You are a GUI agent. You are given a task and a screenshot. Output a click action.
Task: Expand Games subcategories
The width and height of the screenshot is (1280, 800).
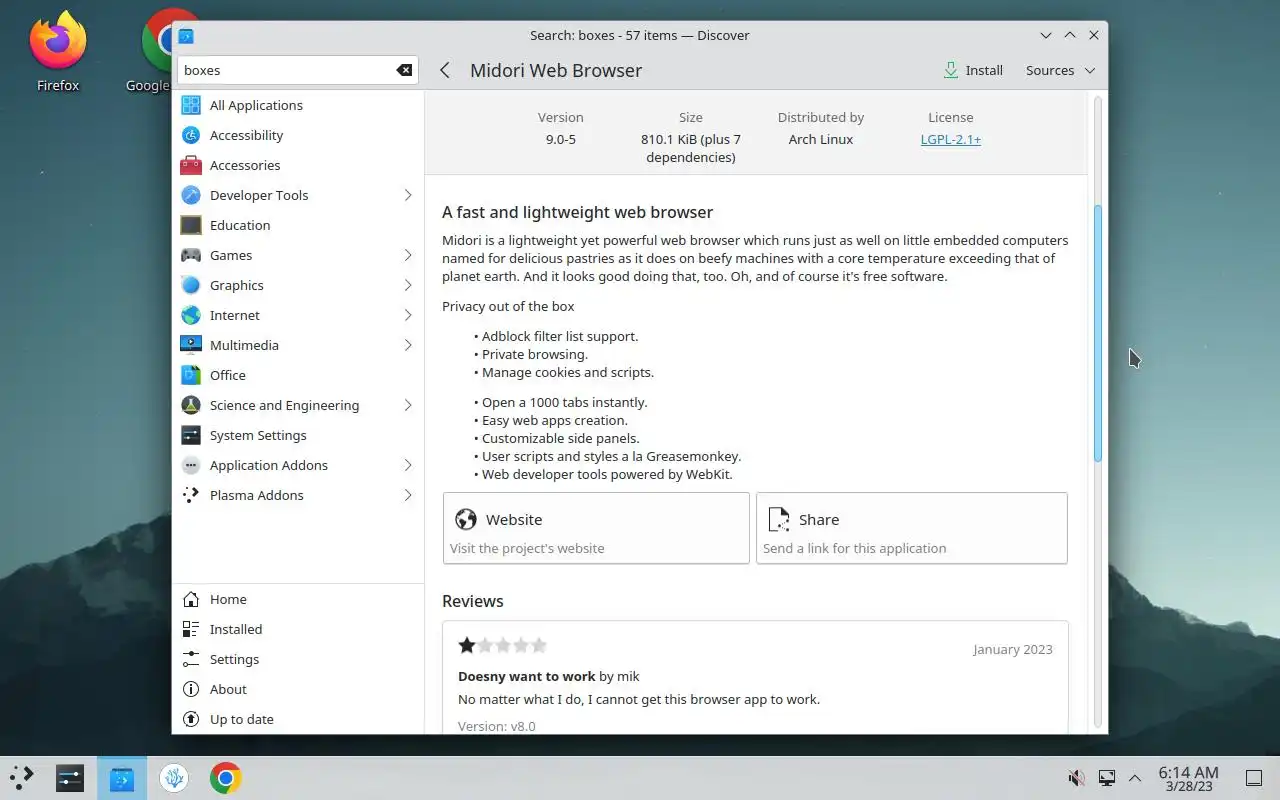click(408, 255)
